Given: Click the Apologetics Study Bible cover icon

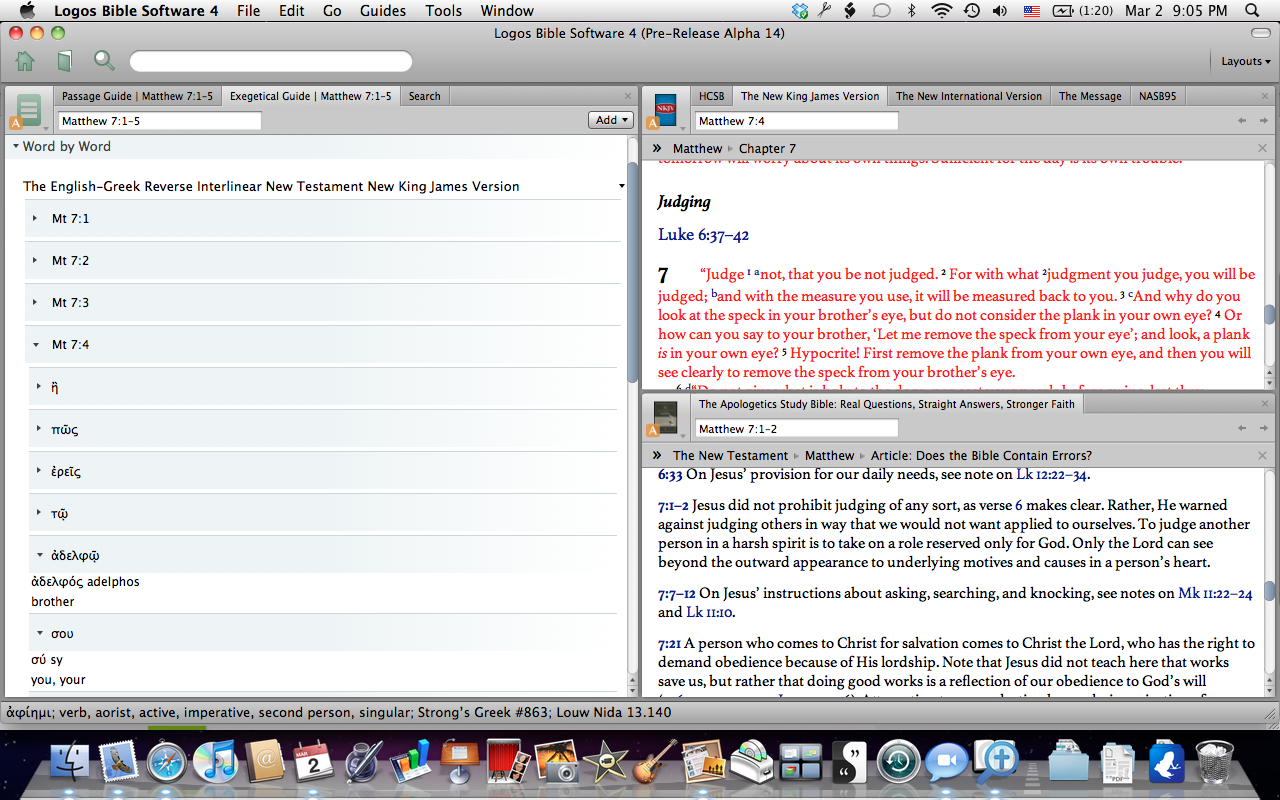Looking at the screenshot, I should [664, 418].
